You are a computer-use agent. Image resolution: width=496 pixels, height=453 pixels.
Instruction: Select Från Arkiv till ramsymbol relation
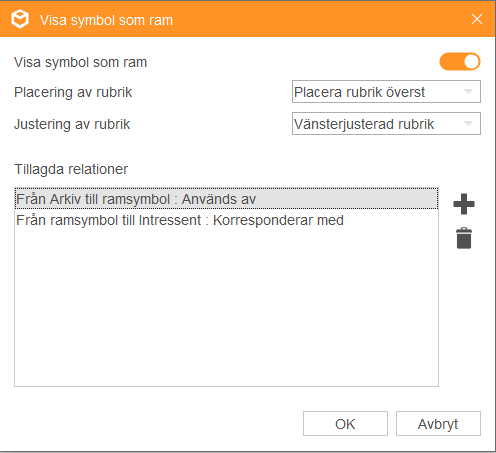(226, 199)
